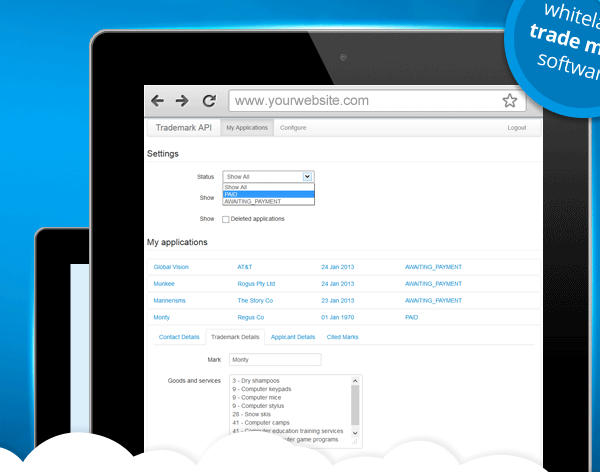Click goods list scrollbar up arrow

pyautogui.click(x=355, y=381)
